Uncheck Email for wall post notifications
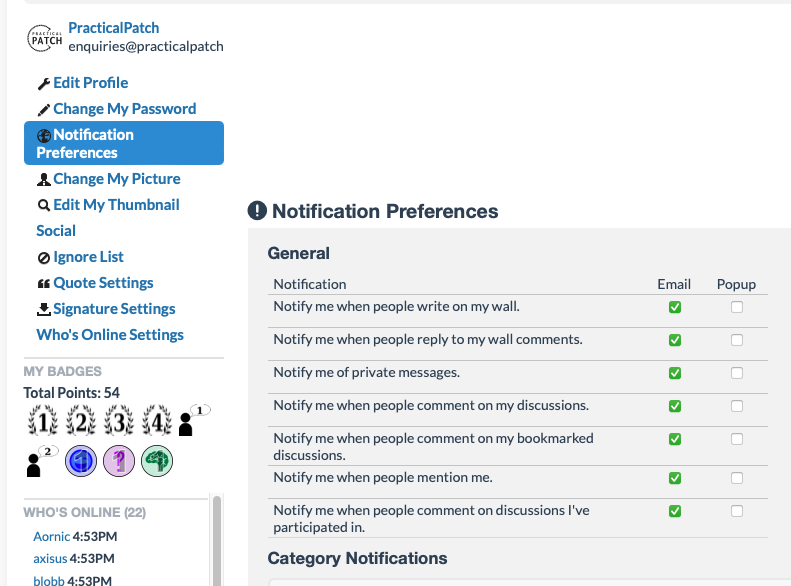This screenshot has width=791, height=586. 675,307
